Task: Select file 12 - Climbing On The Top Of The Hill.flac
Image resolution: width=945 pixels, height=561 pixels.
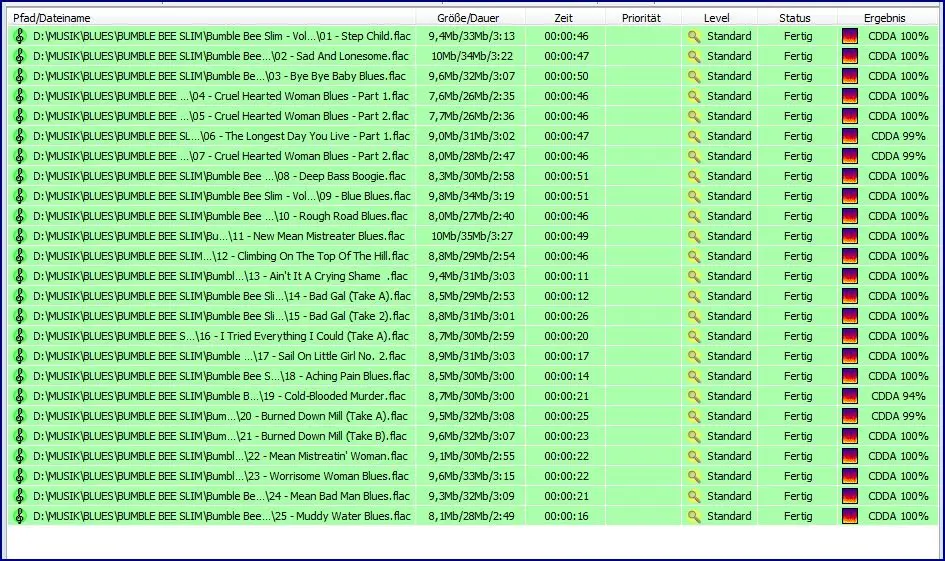Action: tap(221, 256)
